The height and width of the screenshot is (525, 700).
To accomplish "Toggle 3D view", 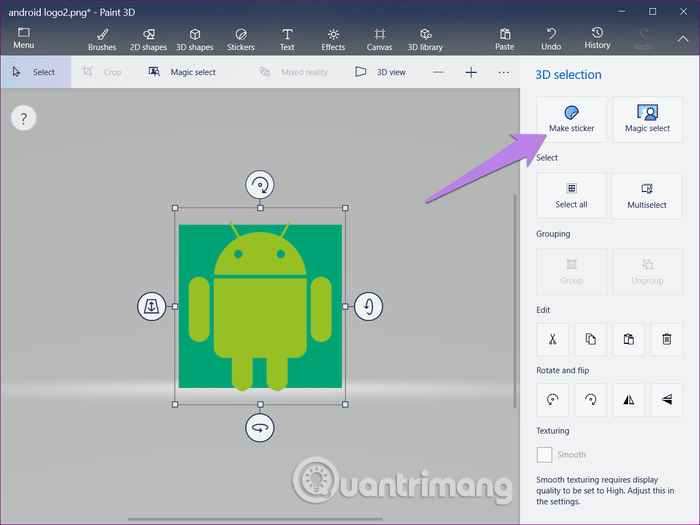I will tap(380, 72).
